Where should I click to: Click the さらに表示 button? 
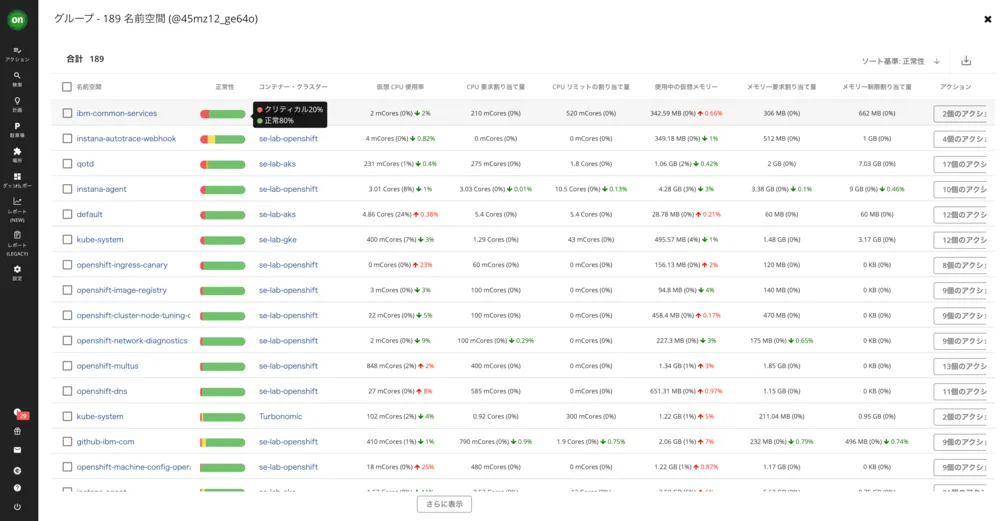(443, 504)
